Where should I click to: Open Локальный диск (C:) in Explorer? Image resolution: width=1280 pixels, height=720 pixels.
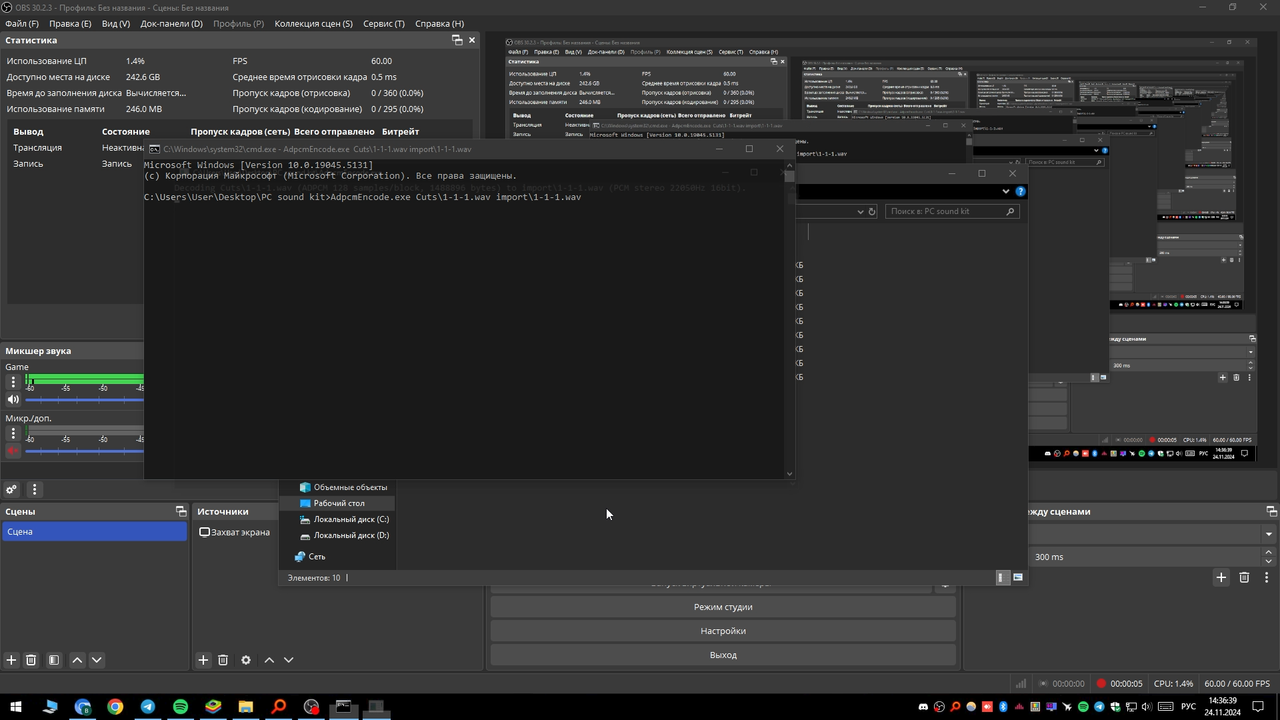(x=344, y=519)
